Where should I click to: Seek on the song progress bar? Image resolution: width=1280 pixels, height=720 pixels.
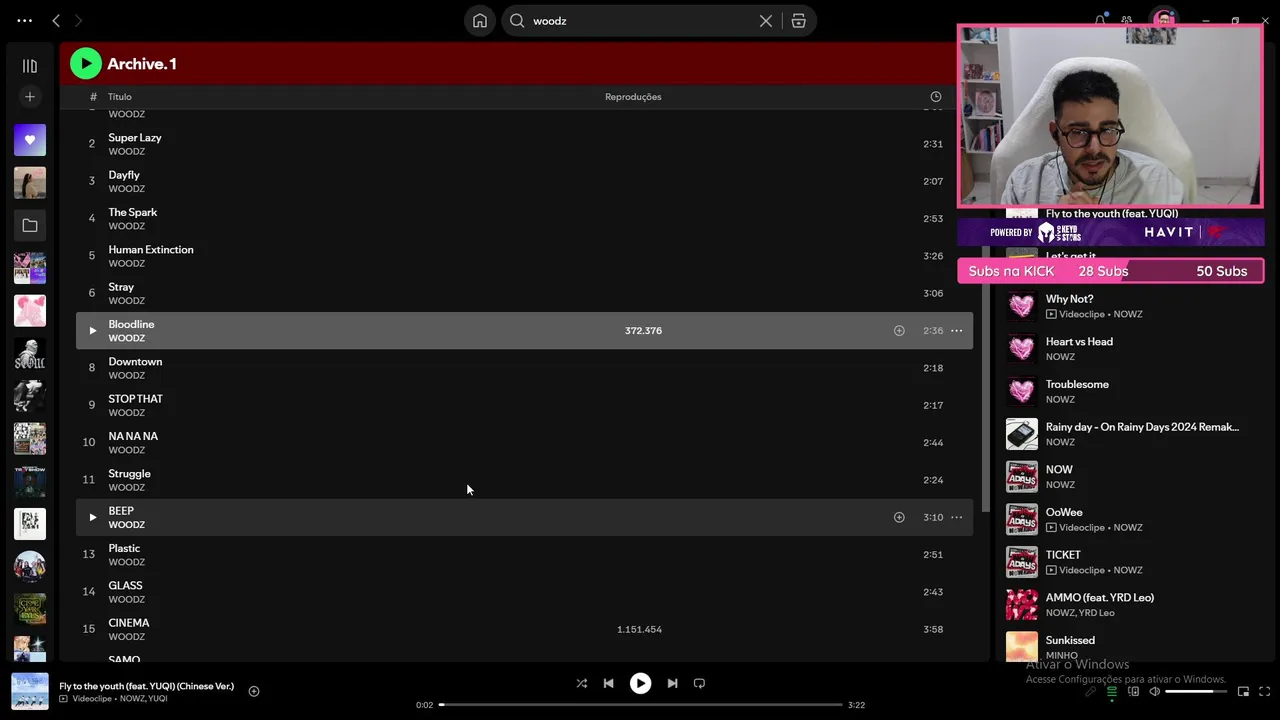point(641,705)
